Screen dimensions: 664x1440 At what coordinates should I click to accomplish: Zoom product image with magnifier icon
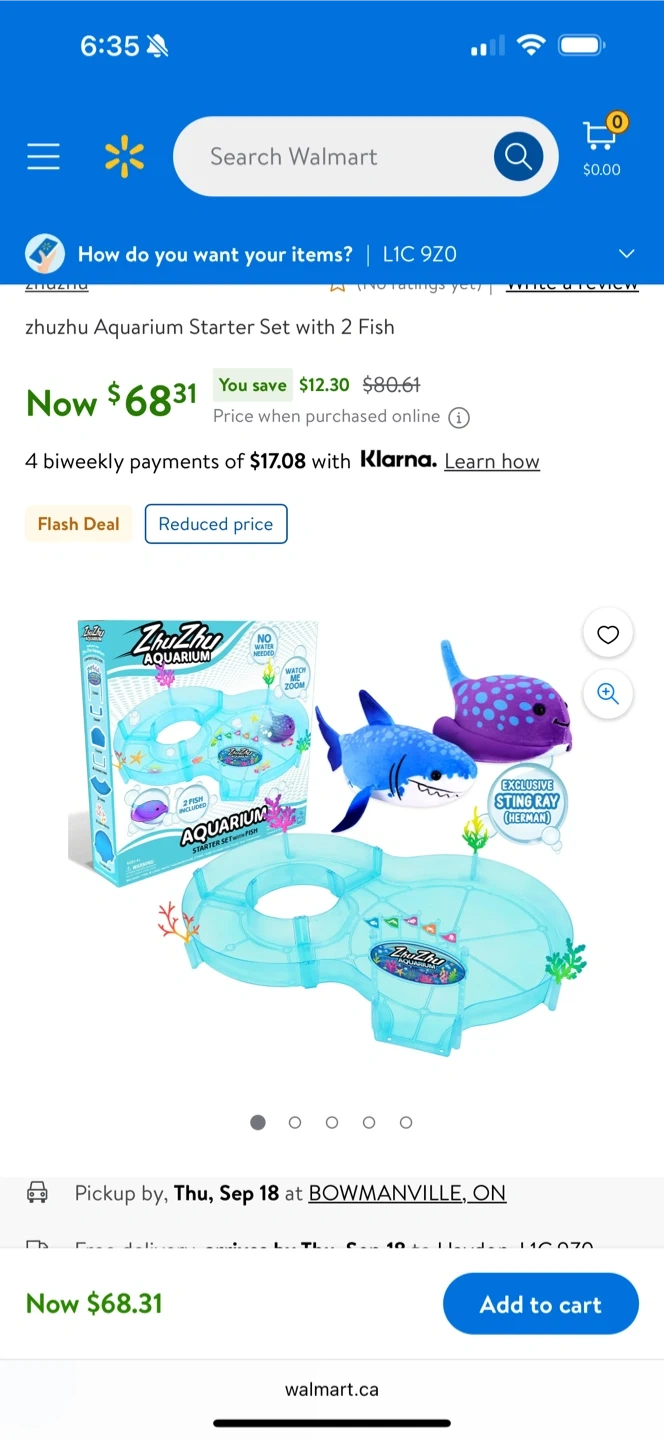tap(608, 693)
